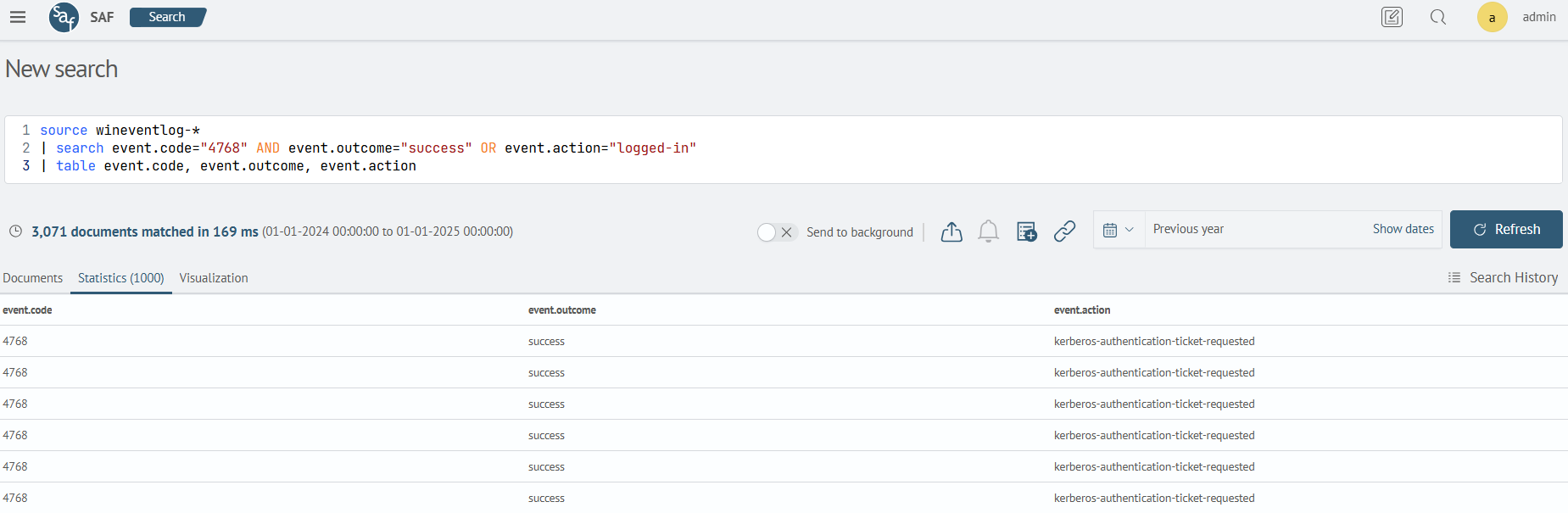Image resolution: width=1568 pixels, height=513 pixels.
Task: Click first row success cell
Action: point(546,341)
